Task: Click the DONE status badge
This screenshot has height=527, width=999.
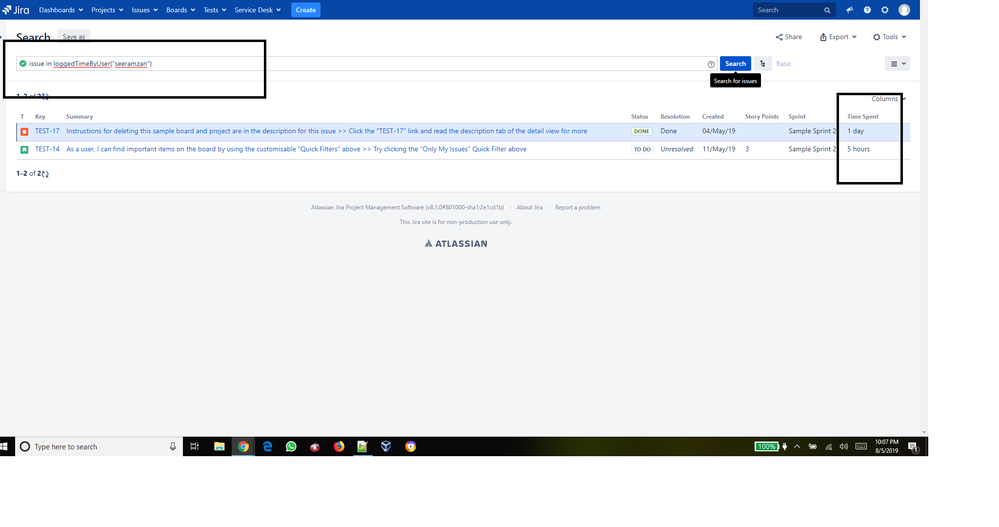Action: coord(642,131)
